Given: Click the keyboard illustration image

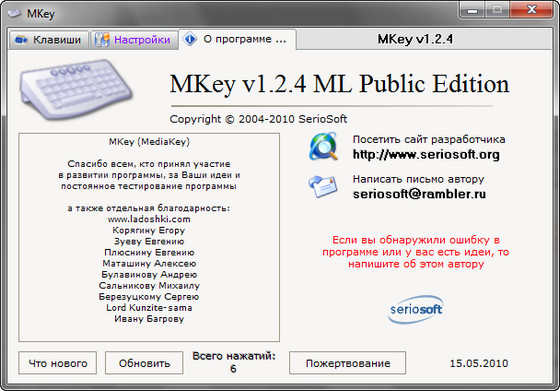Looking at the screenshot, I should point(76,89).
